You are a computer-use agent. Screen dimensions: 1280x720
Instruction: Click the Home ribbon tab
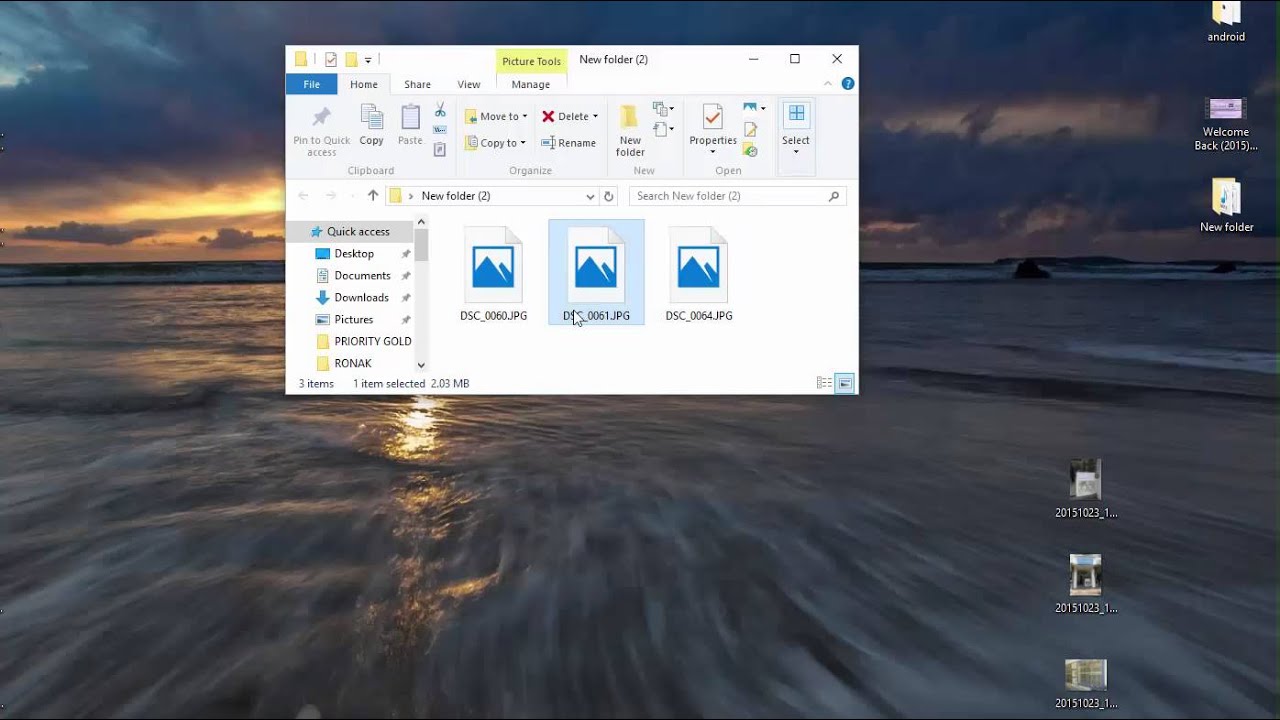pyautogui.click(x=364, y=85)
